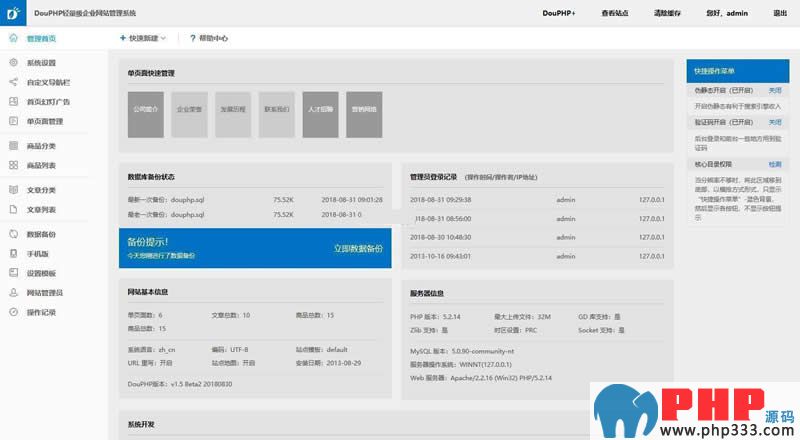Viewport: 800px width, 440px height.
Task: Turn off 验证码 via its 关闭 link
Action: pyautogui.click(x=774, y=122)
